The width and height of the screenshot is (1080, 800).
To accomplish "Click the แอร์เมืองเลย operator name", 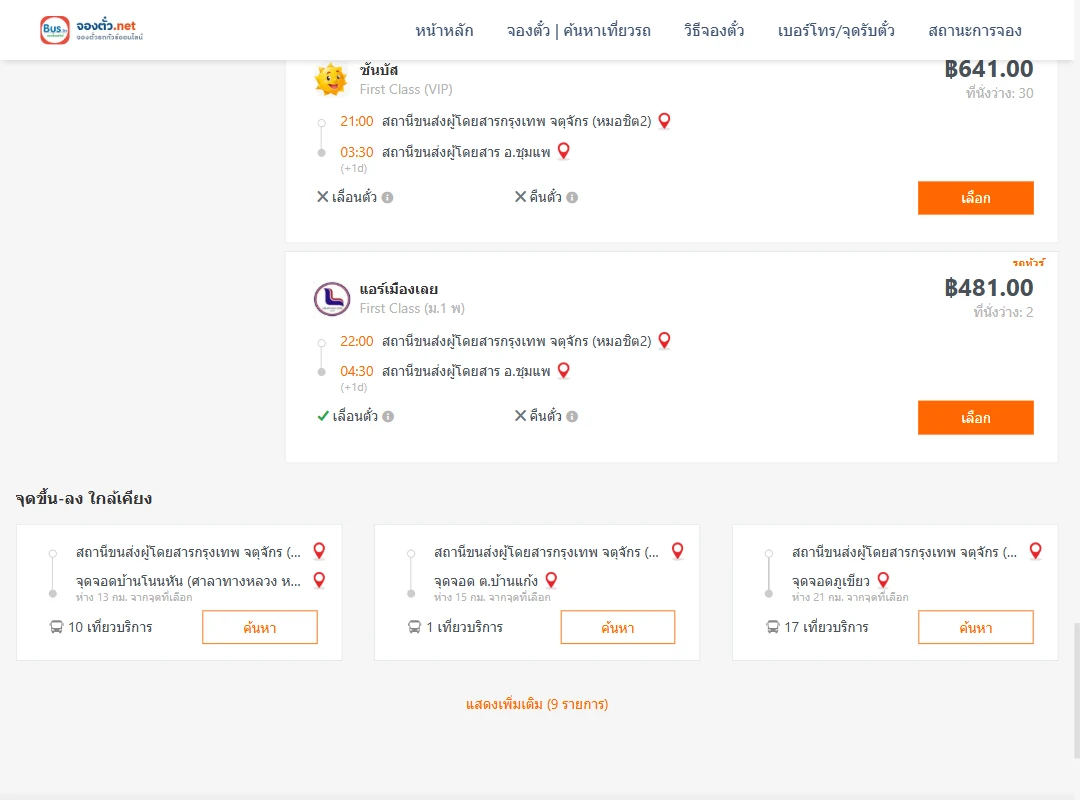I will click(x=399, y=289).
